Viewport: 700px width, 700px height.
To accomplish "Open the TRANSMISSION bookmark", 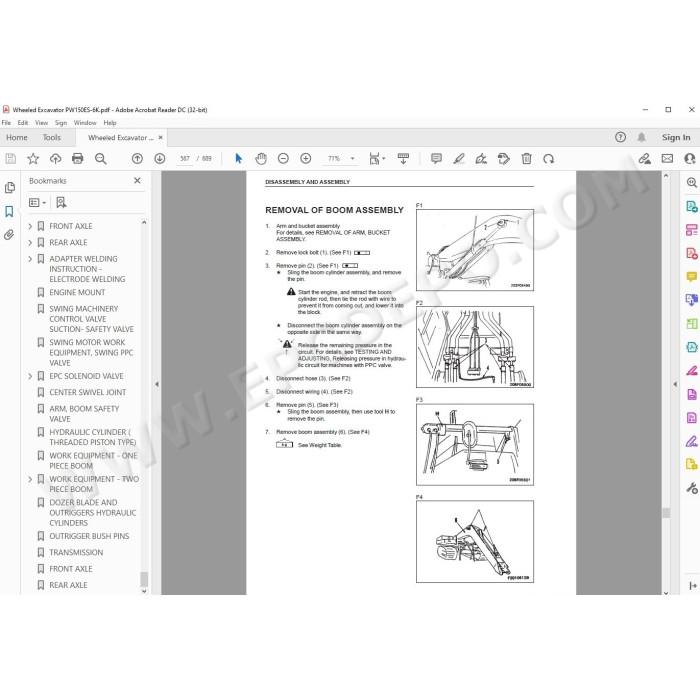I will point(76,553).
